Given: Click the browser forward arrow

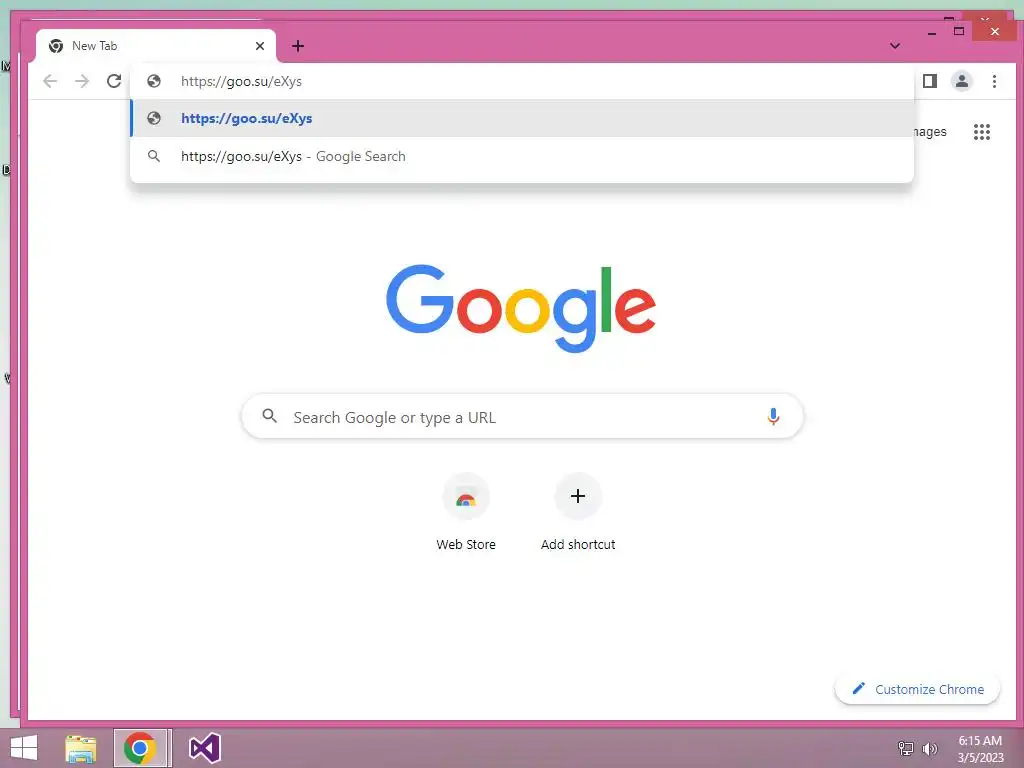Looking at the screenshot, I should 82,81.
